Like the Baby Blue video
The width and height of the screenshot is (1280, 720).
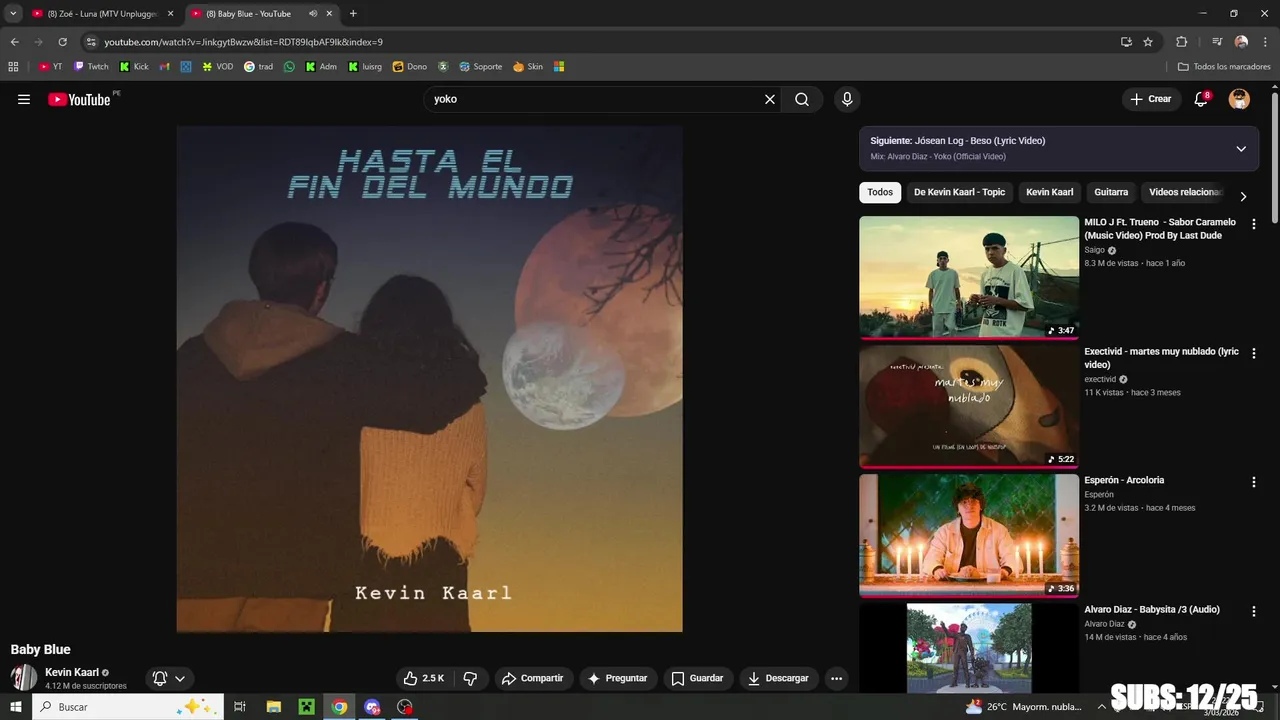pos(424,678)
